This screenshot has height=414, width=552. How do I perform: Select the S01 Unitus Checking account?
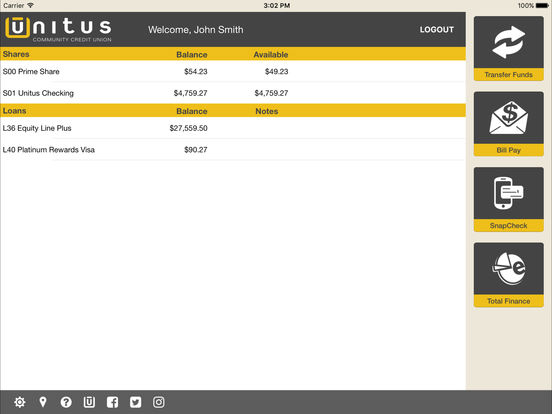[x=233, y=93]
